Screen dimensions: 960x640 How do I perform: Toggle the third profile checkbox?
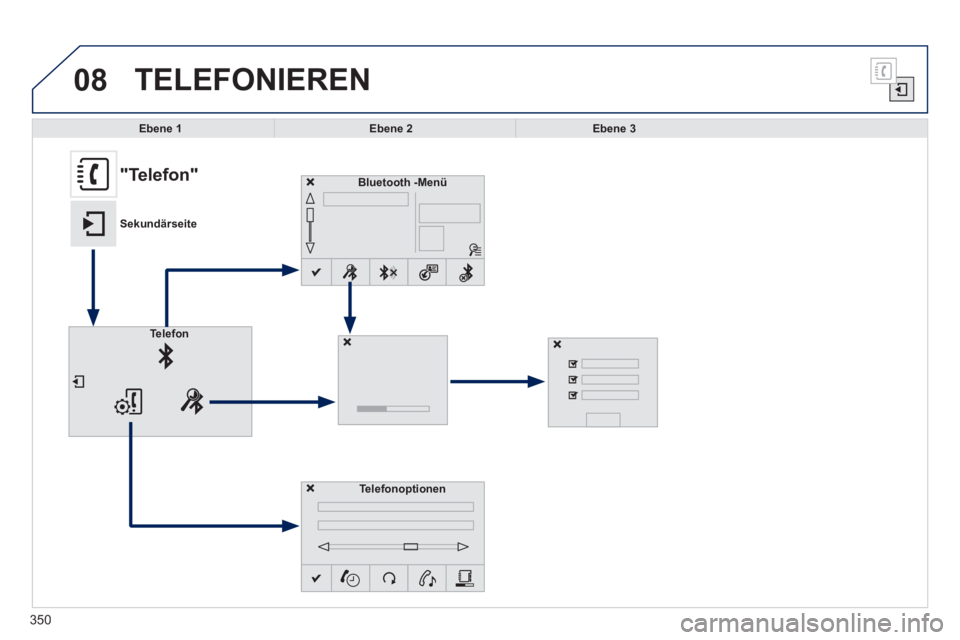tap(573, 396)
